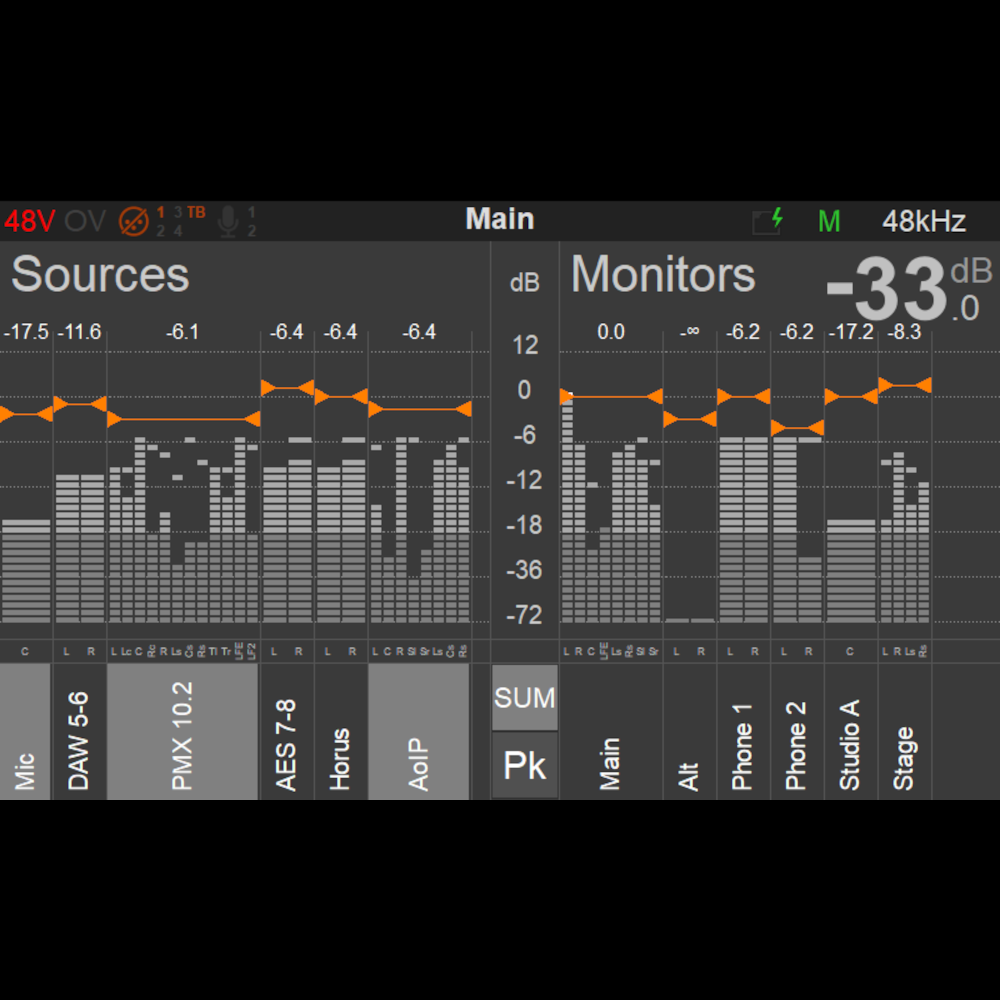The height and width of the screenshot is (1000, 1000).
Task: Click the PMX 10.2 level meter bars
Action: click(184, 529)
